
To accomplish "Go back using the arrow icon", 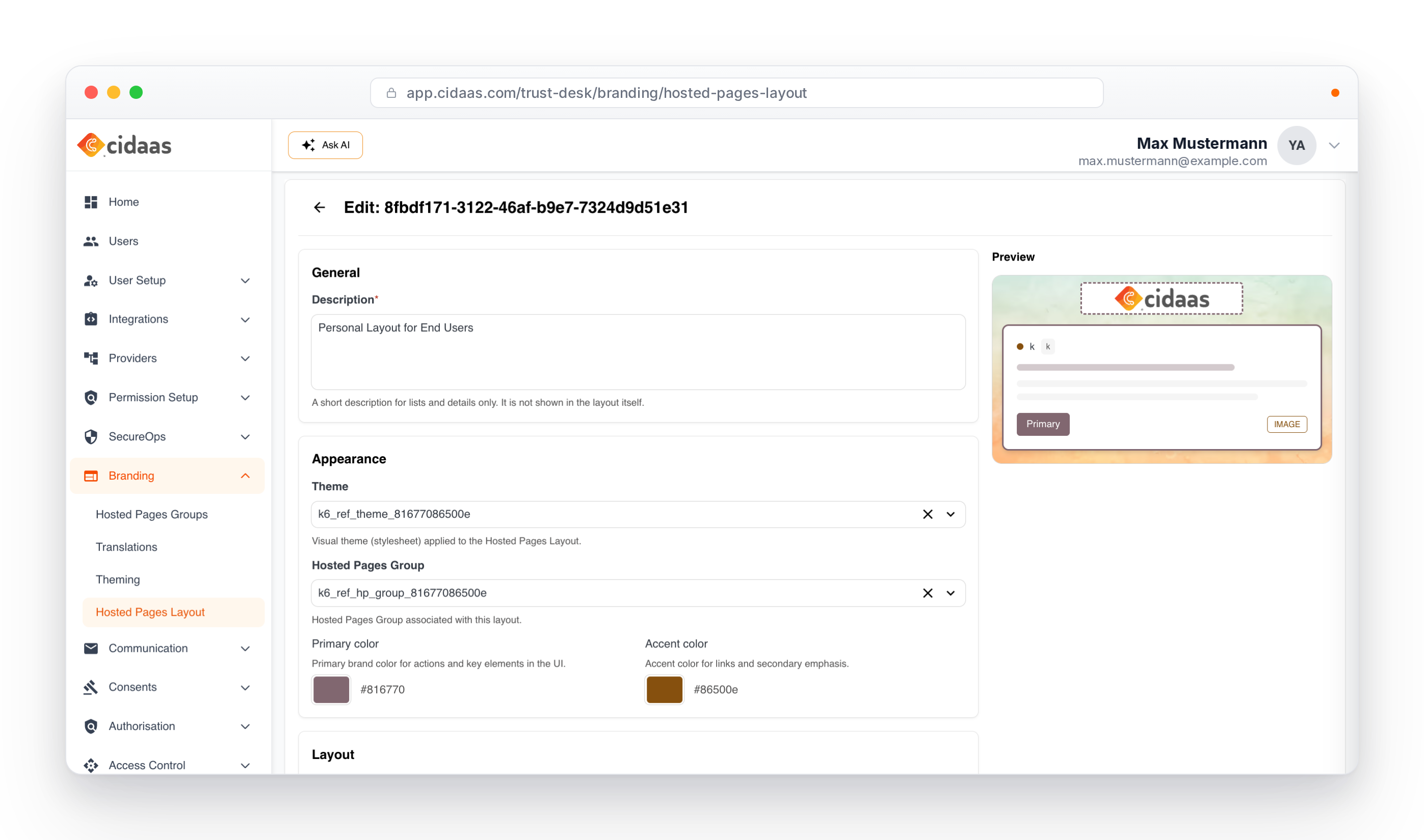I will pyautogui.click(x=320, y=208).
